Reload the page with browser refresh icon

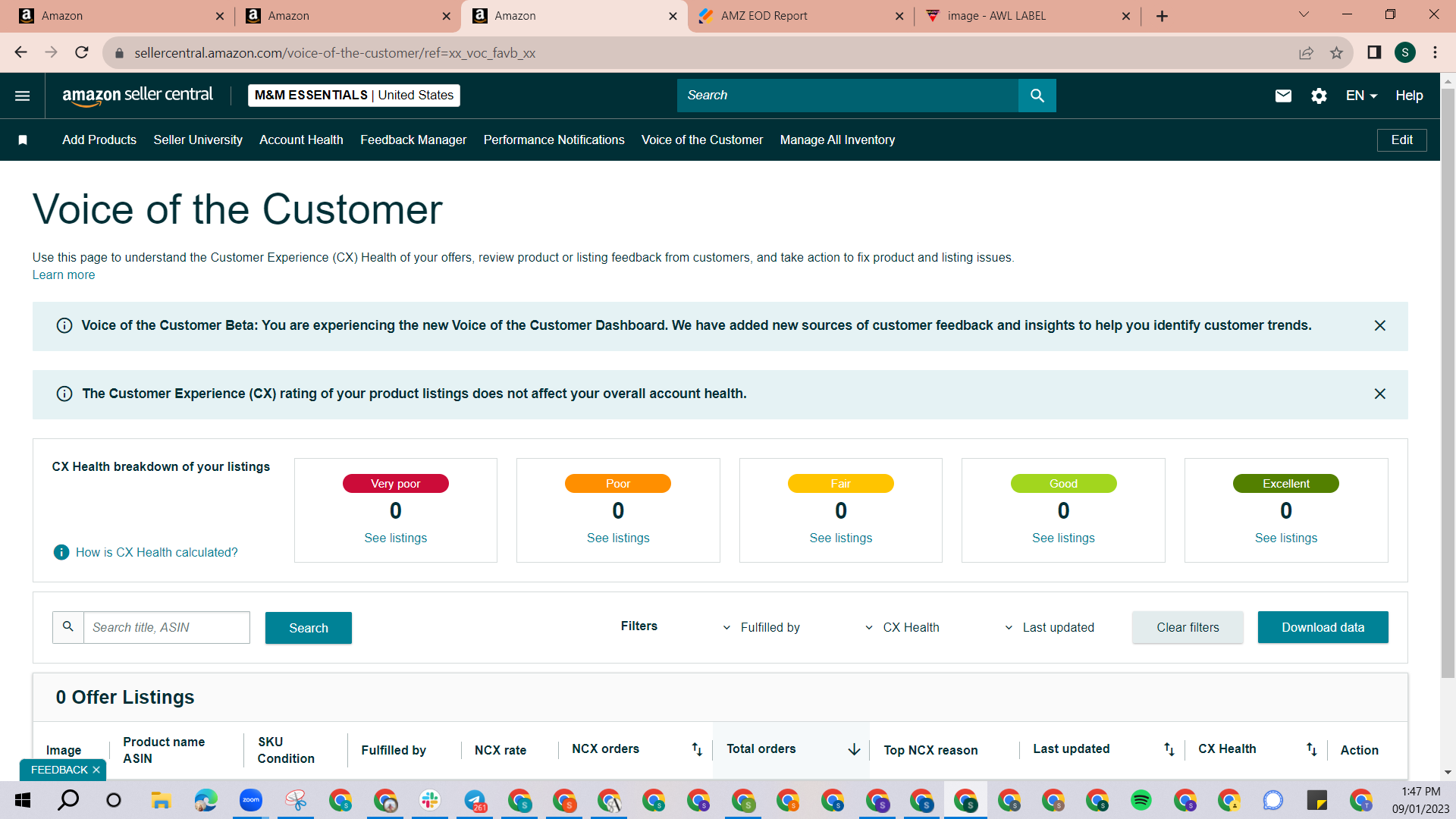click(82, 52)
